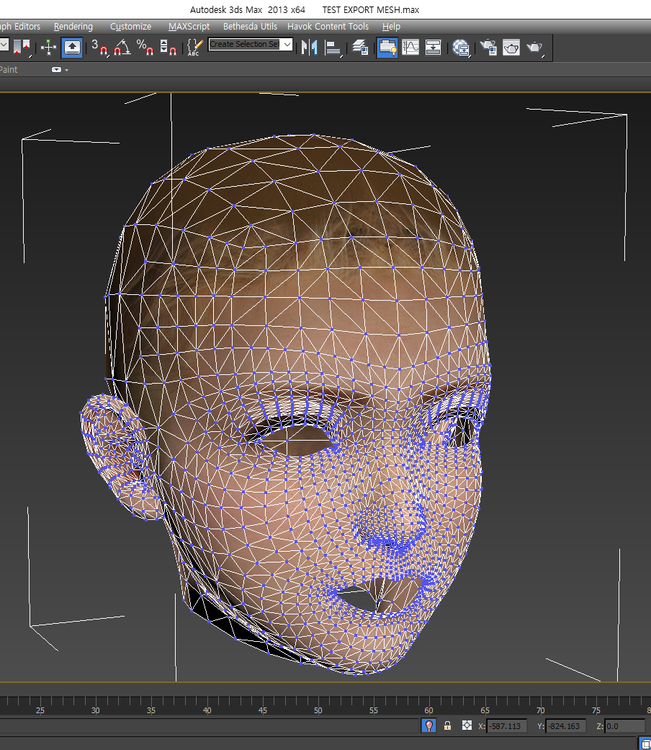
Task: Open the Use Pivot Point Center flyout
Action: [x=22, y=47]
